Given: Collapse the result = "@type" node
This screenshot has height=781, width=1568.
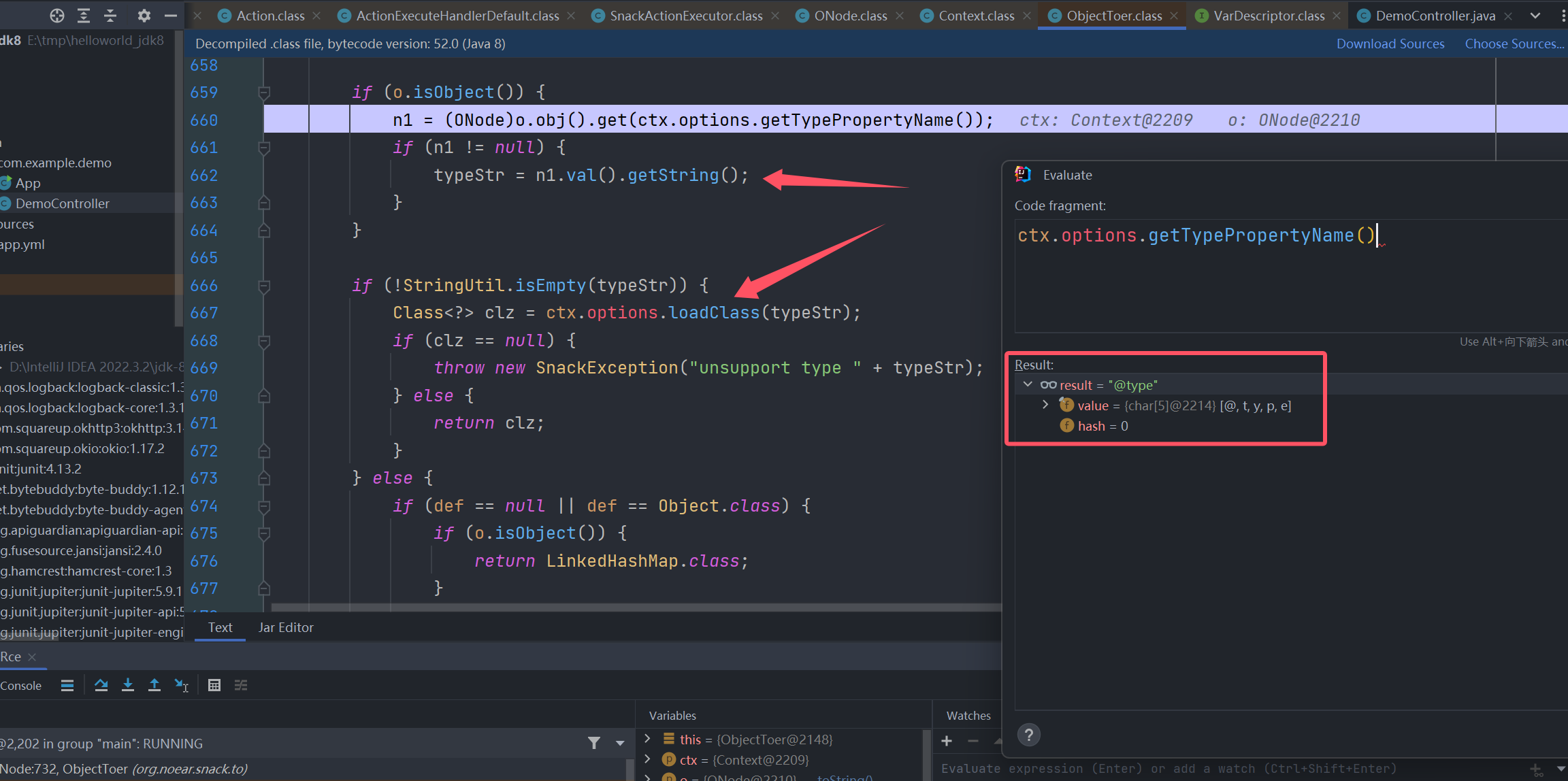Looking at the screenshot, I should point(1028,384).
